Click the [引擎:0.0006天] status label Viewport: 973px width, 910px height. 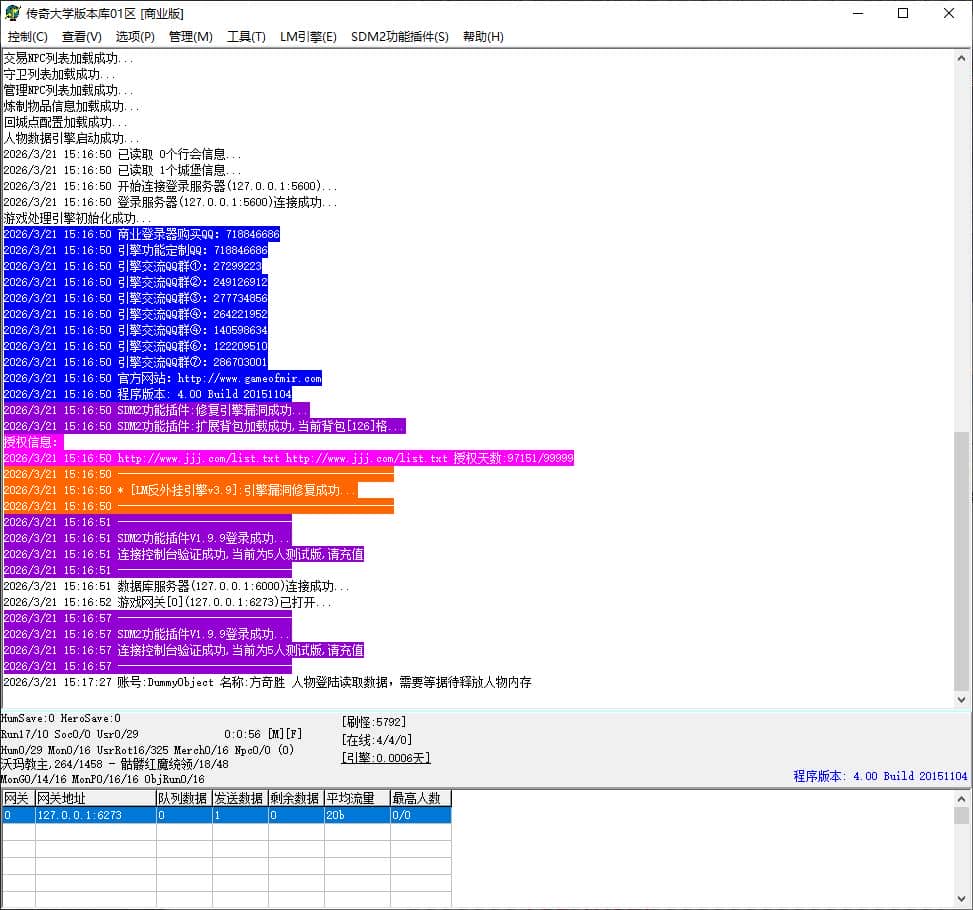(x=385, y=758)
